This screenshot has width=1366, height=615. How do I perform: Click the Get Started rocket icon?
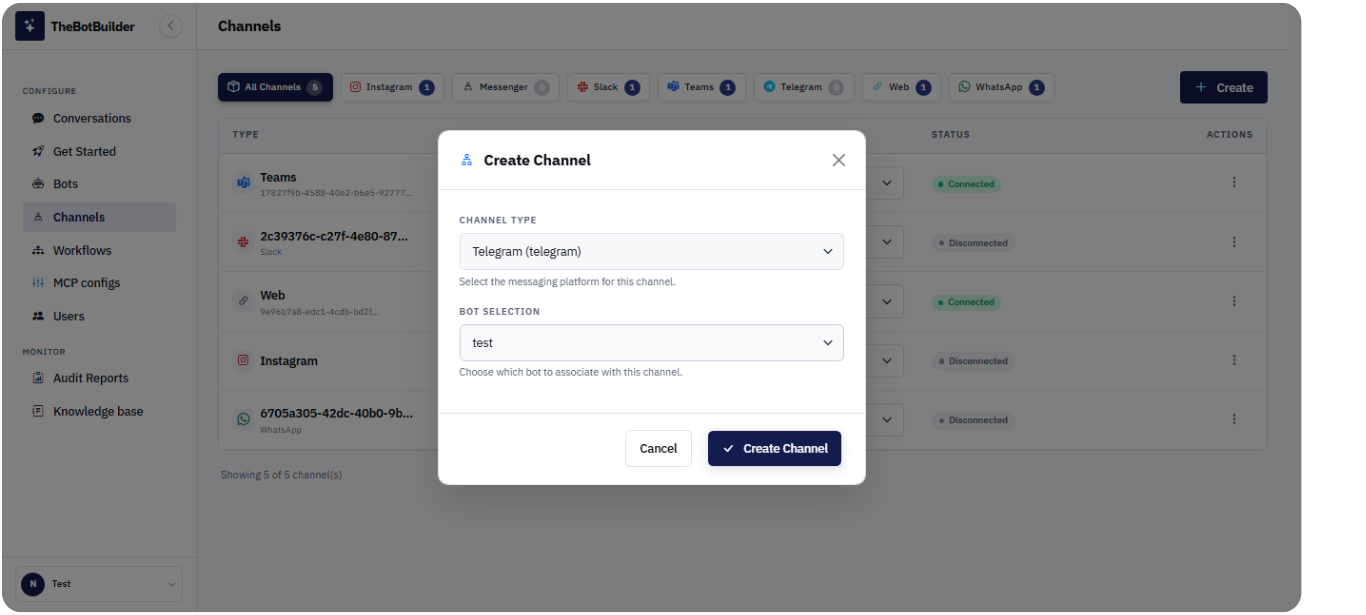pyautogui.click(x=38, y=151)
